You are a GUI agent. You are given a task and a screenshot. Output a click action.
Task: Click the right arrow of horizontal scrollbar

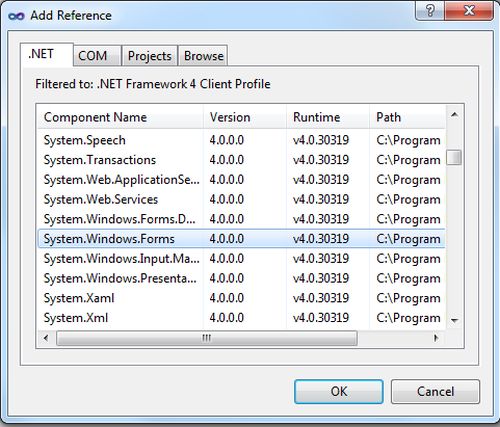pyautogui.click(x=436, y=338)
